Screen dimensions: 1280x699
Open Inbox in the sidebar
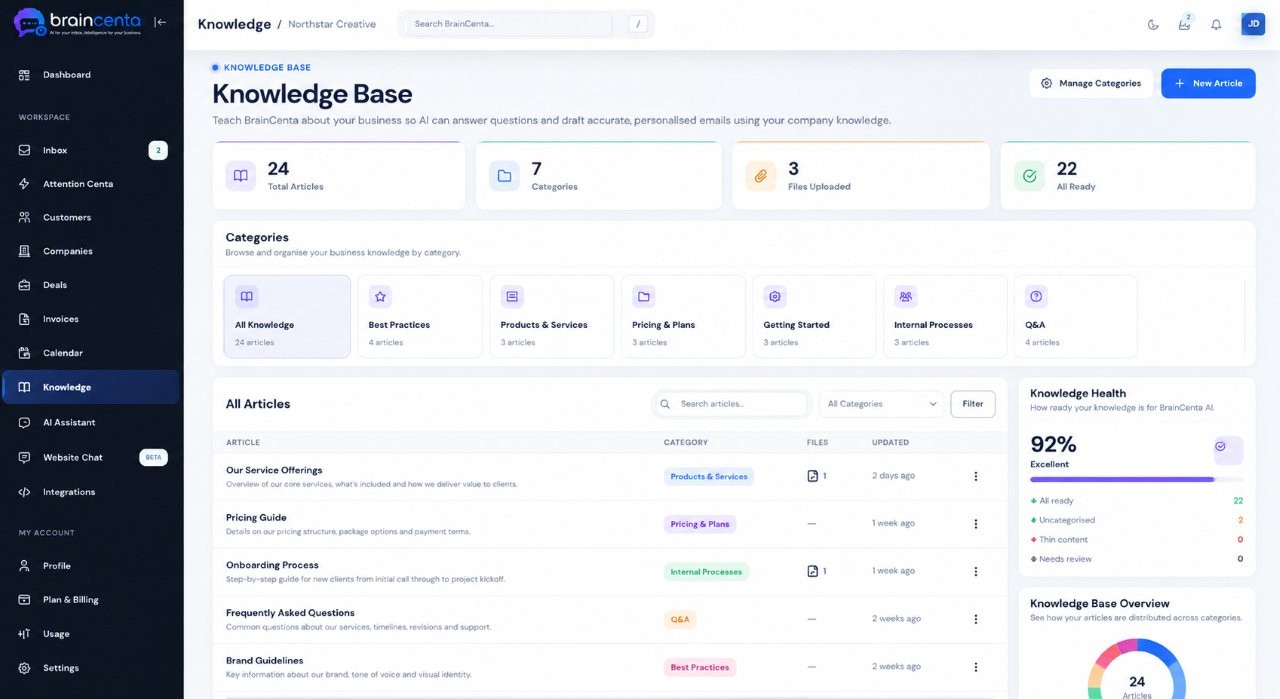91,150
